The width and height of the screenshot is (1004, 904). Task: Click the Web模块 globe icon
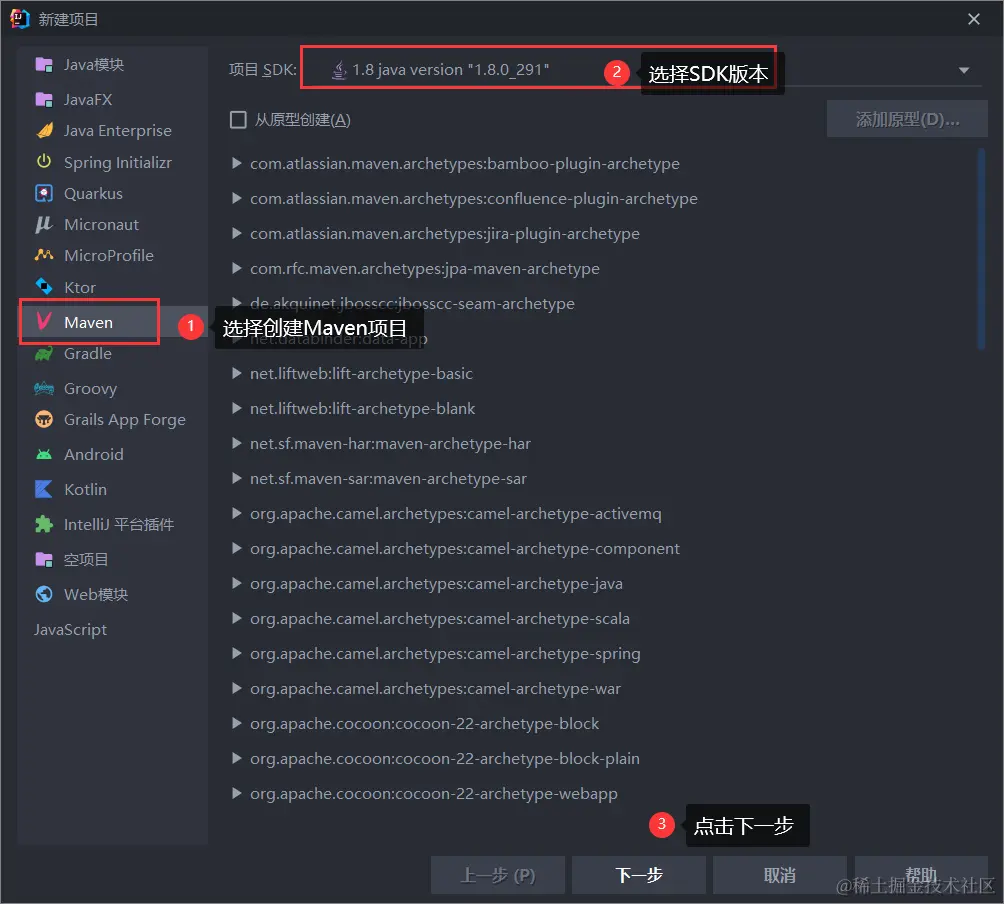point(44,594)
